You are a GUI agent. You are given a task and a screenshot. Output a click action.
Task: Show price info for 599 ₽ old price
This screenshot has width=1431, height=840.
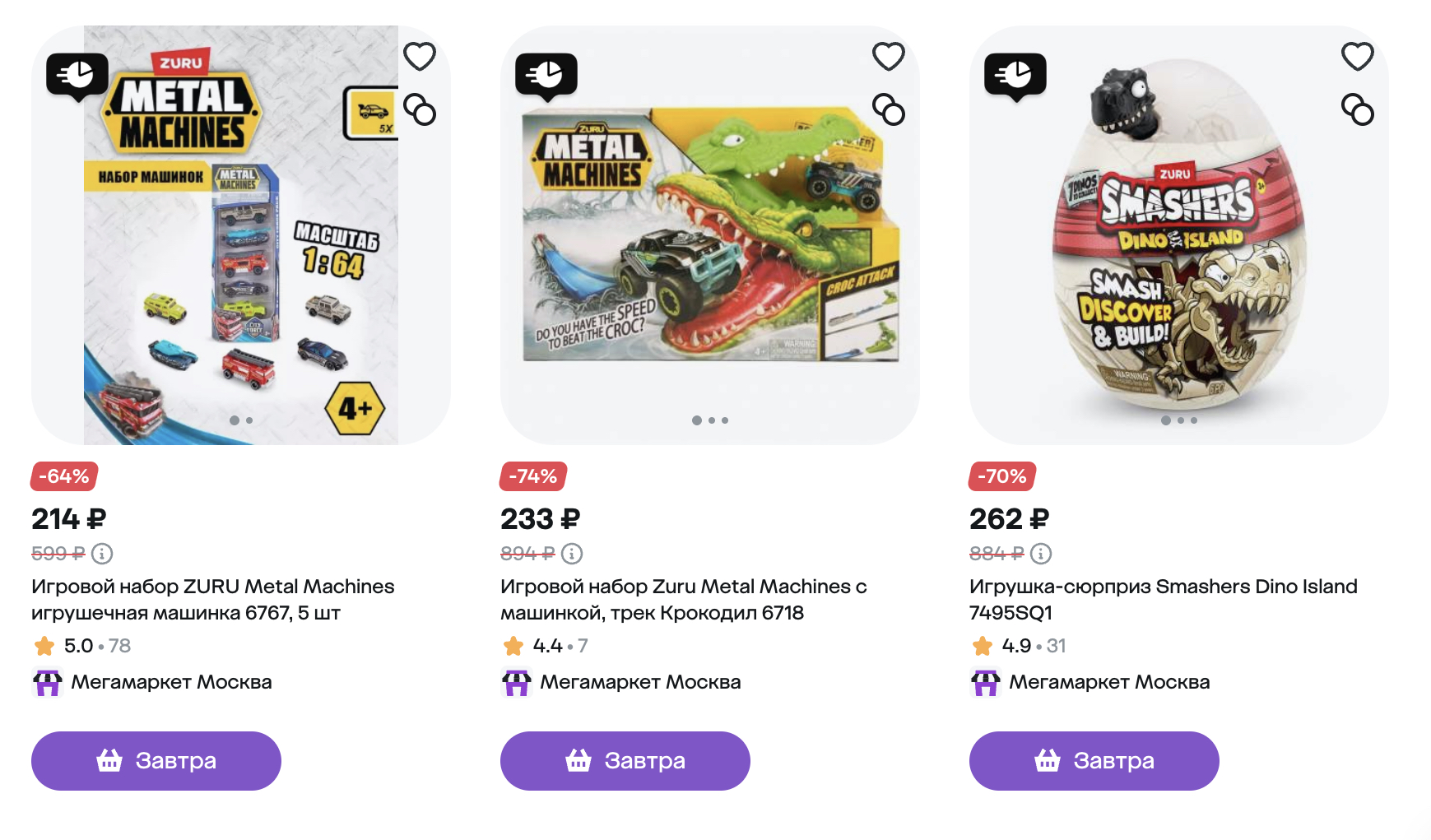[102, 554]
